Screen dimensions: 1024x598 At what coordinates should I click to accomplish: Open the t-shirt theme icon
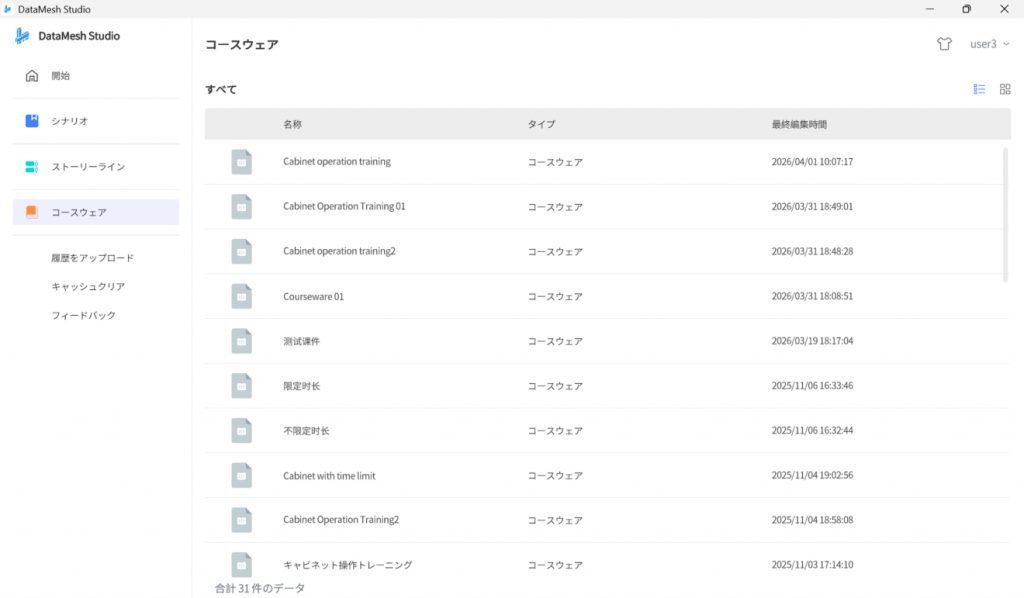tap(944, 44)
